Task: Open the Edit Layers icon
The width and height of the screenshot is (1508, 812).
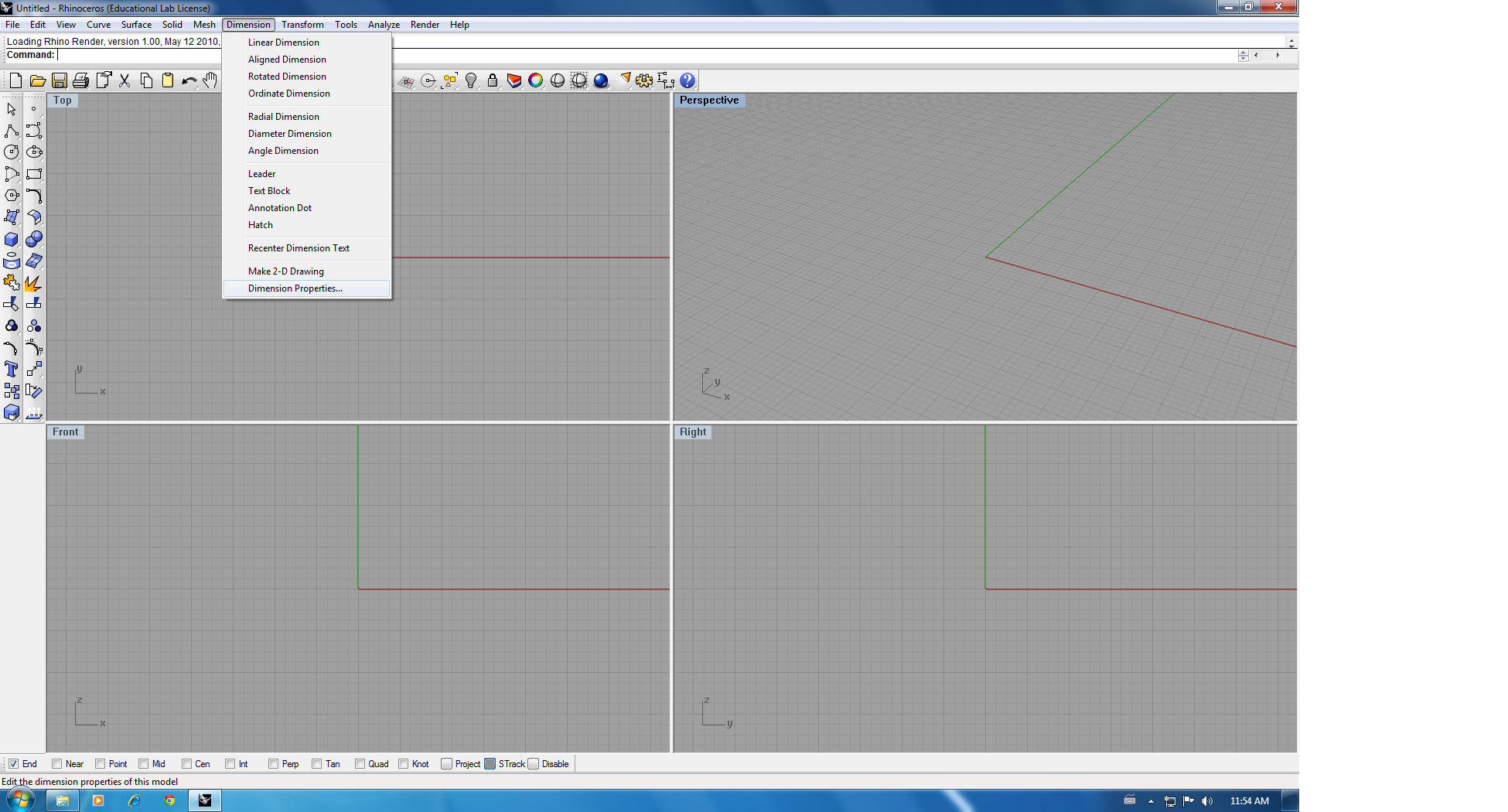Action: click(x=514, y=80)
